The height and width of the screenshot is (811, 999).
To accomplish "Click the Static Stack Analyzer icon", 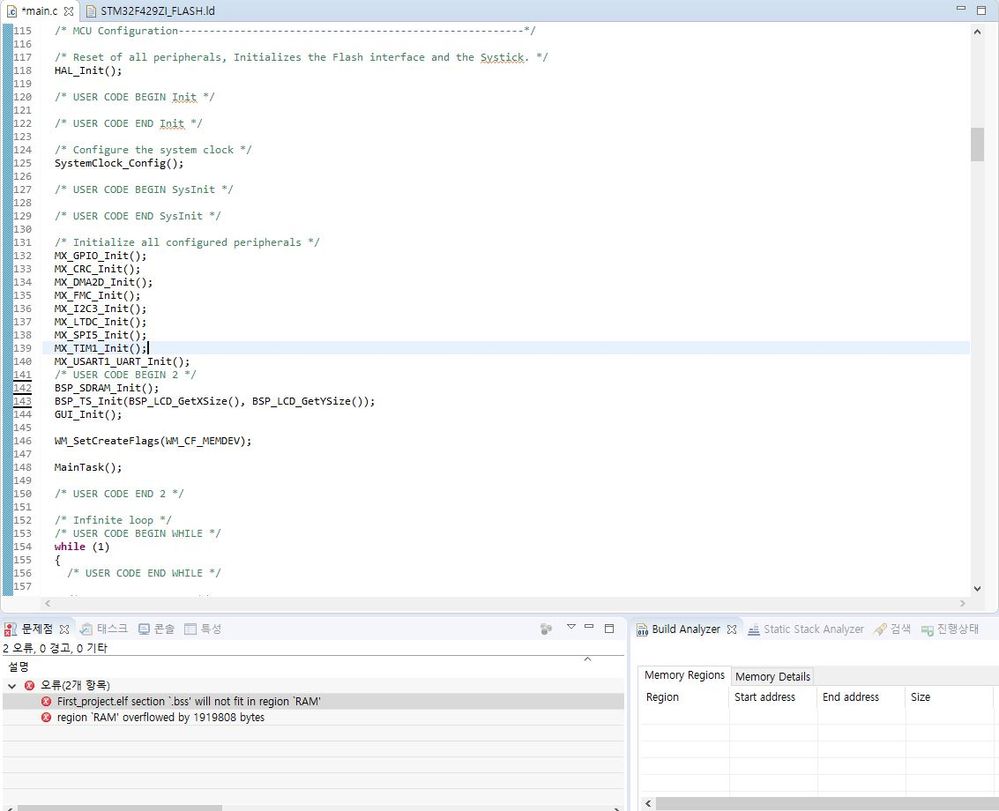I will pos(754,629).
